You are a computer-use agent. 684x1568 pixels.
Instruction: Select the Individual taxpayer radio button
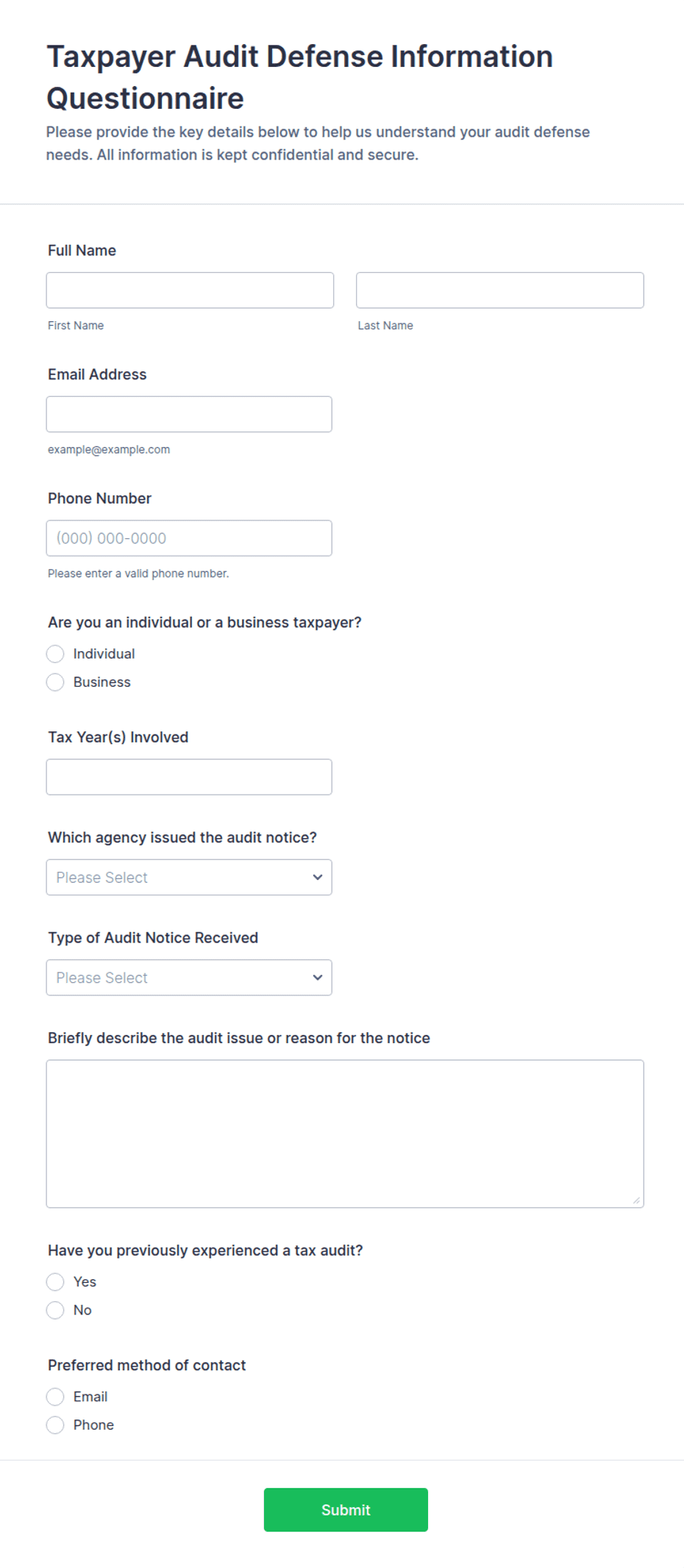55,654
